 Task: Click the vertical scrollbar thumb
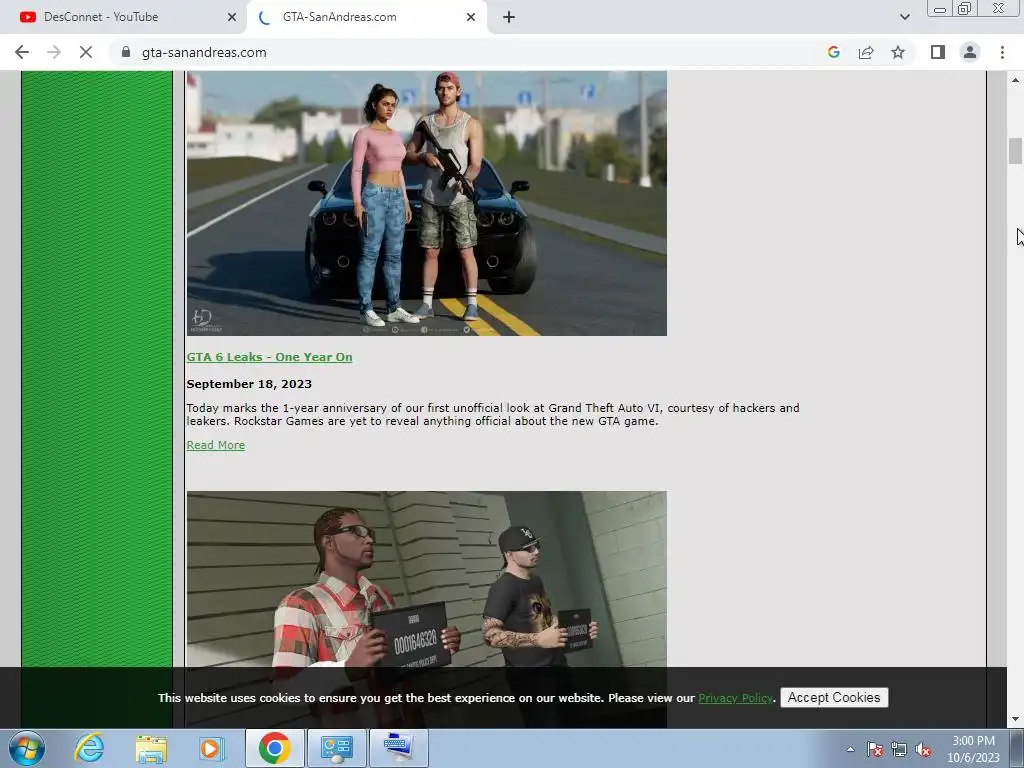(x=1015, y=151)
